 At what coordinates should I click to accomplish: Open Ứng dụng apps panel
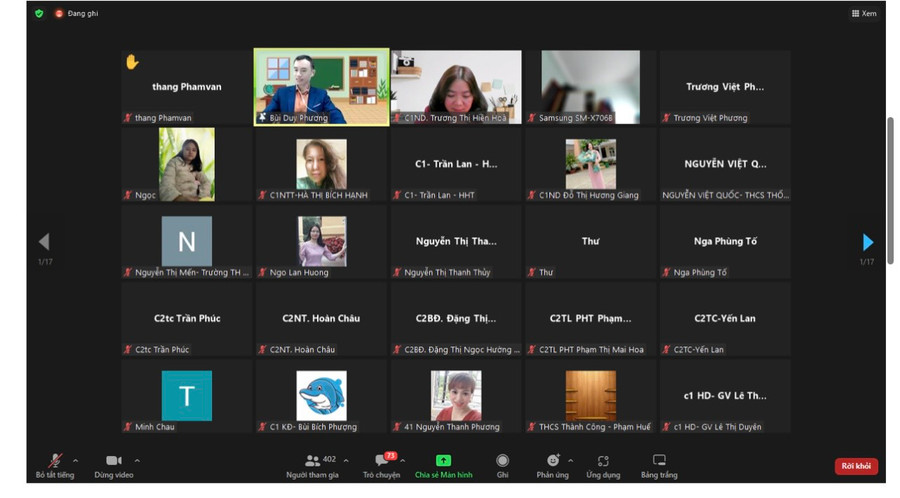point(603,461)
